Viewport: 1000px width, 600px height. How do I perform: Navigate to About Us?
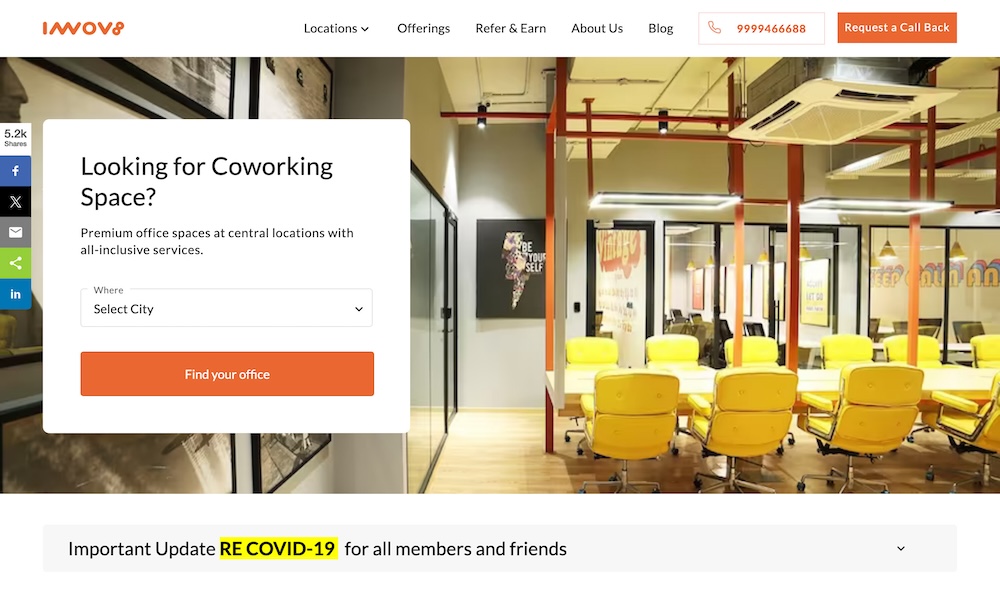[x=597, y=28]
